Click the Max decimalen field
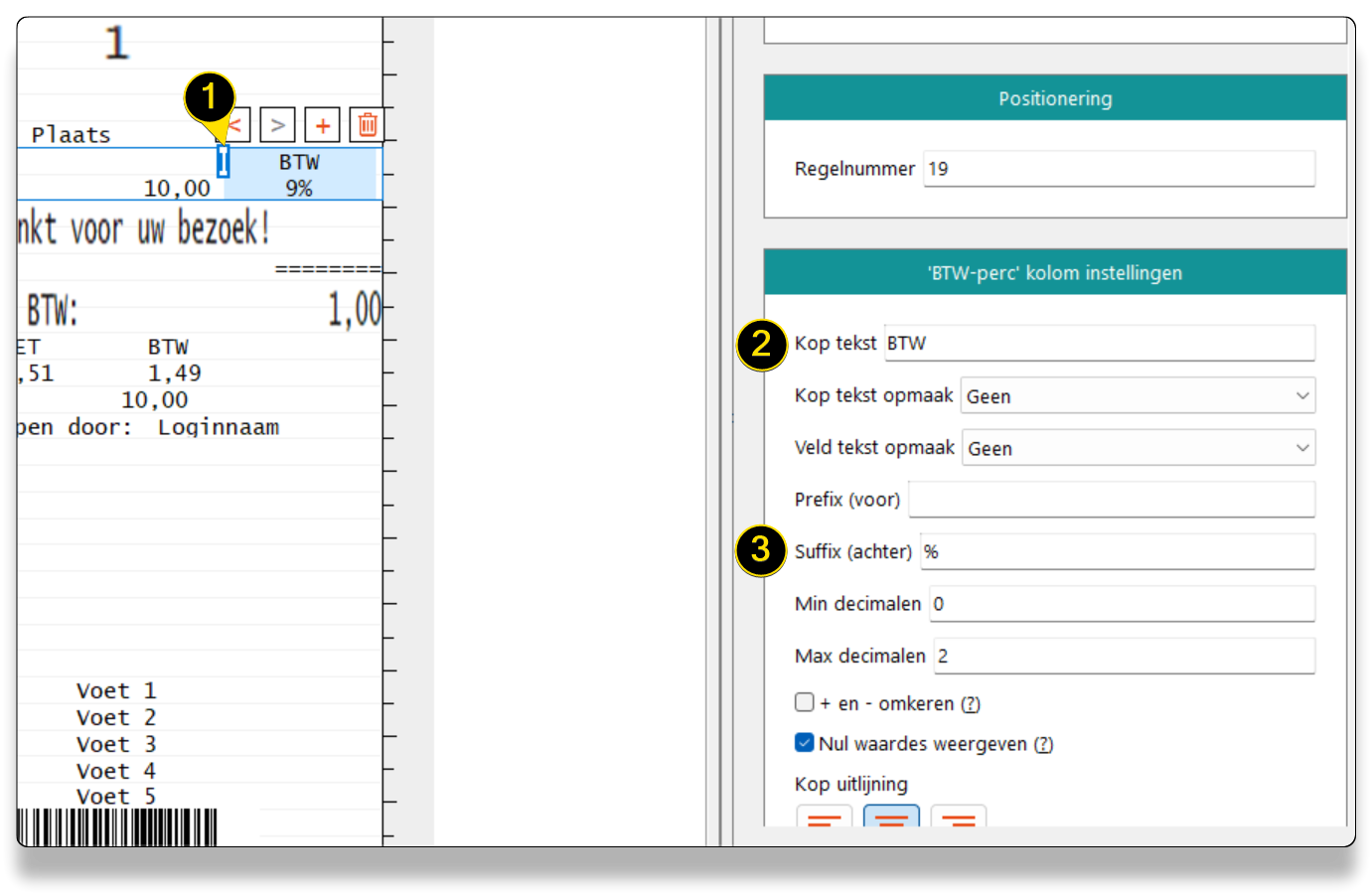 (x=1124, y=657)
